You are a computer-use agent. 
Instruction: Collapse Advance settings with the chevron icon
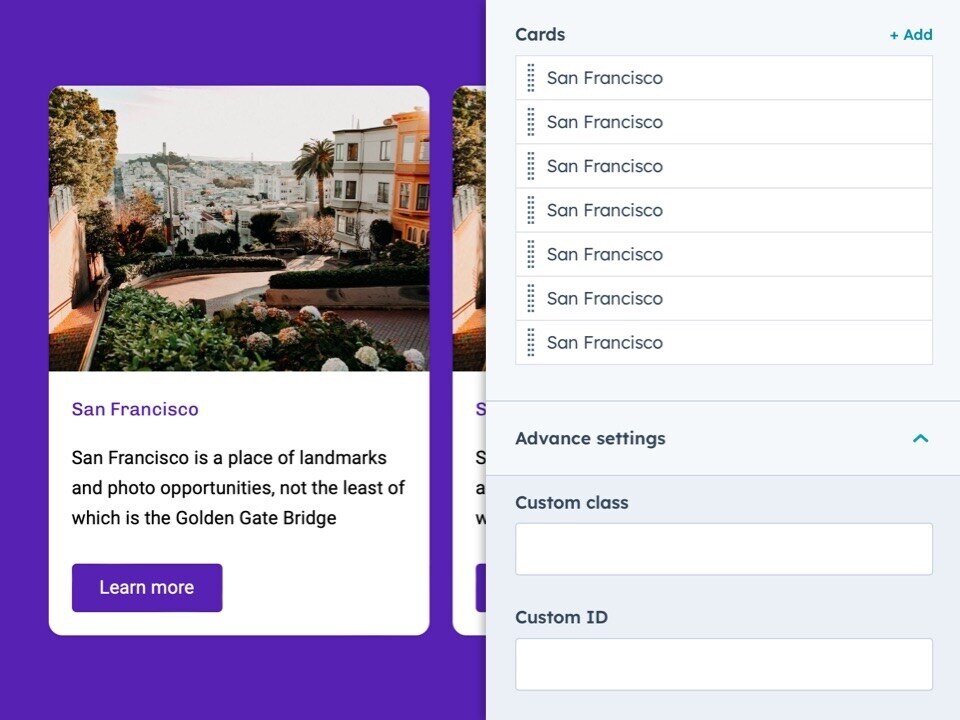tap(920, 438)
